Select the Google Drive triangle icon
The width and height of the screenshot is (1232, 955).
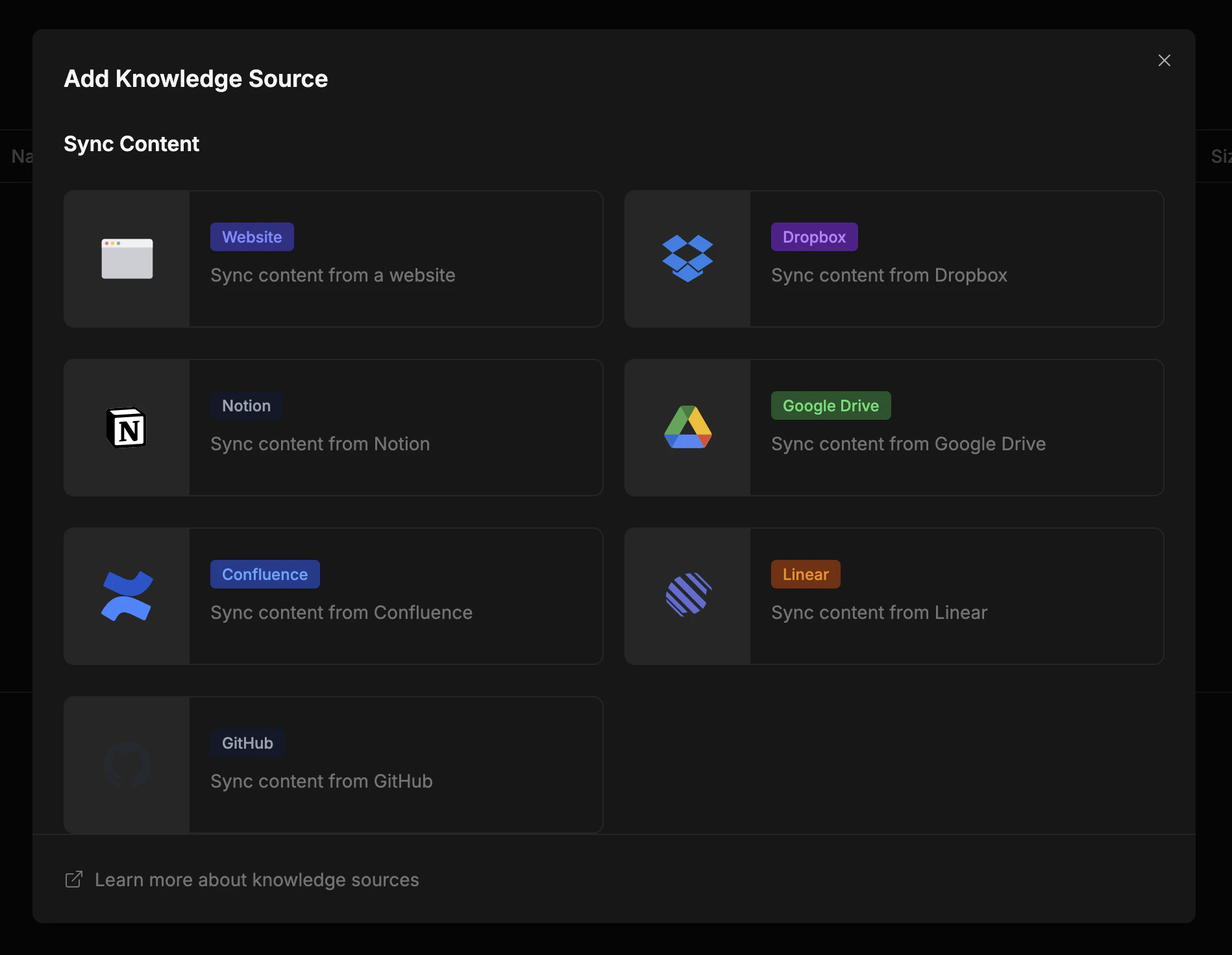[687, 428]
